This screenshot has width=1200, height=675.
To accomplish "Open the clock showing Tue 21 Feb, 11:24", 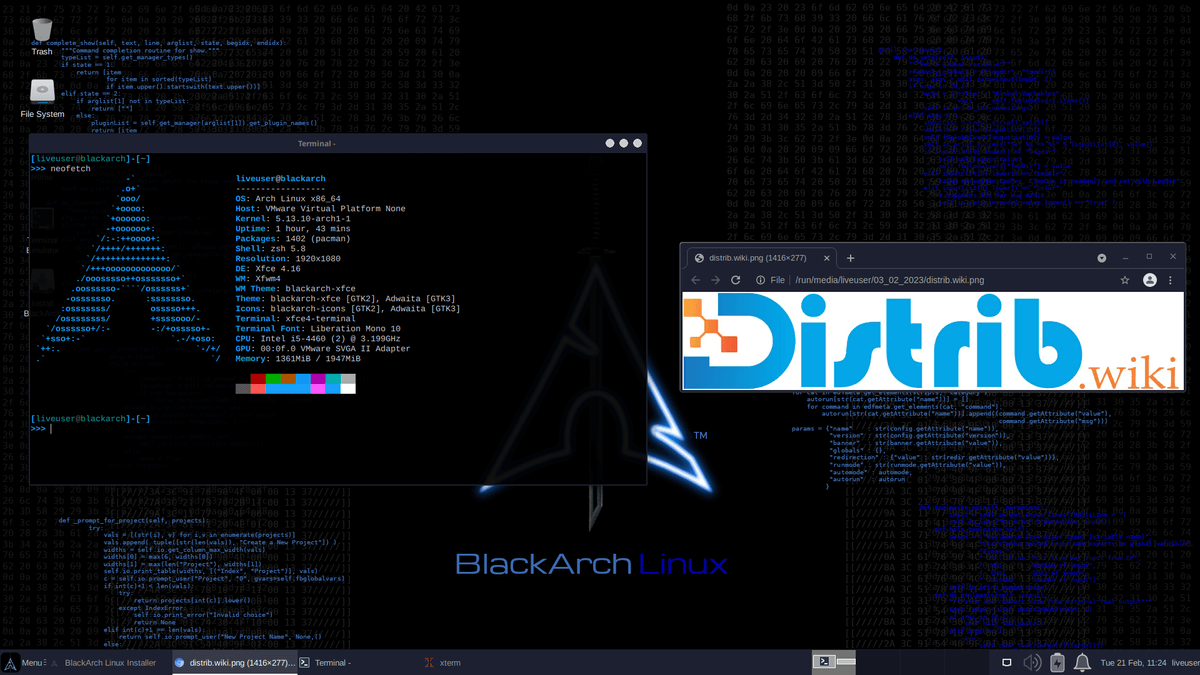I will coord(1133,662).
